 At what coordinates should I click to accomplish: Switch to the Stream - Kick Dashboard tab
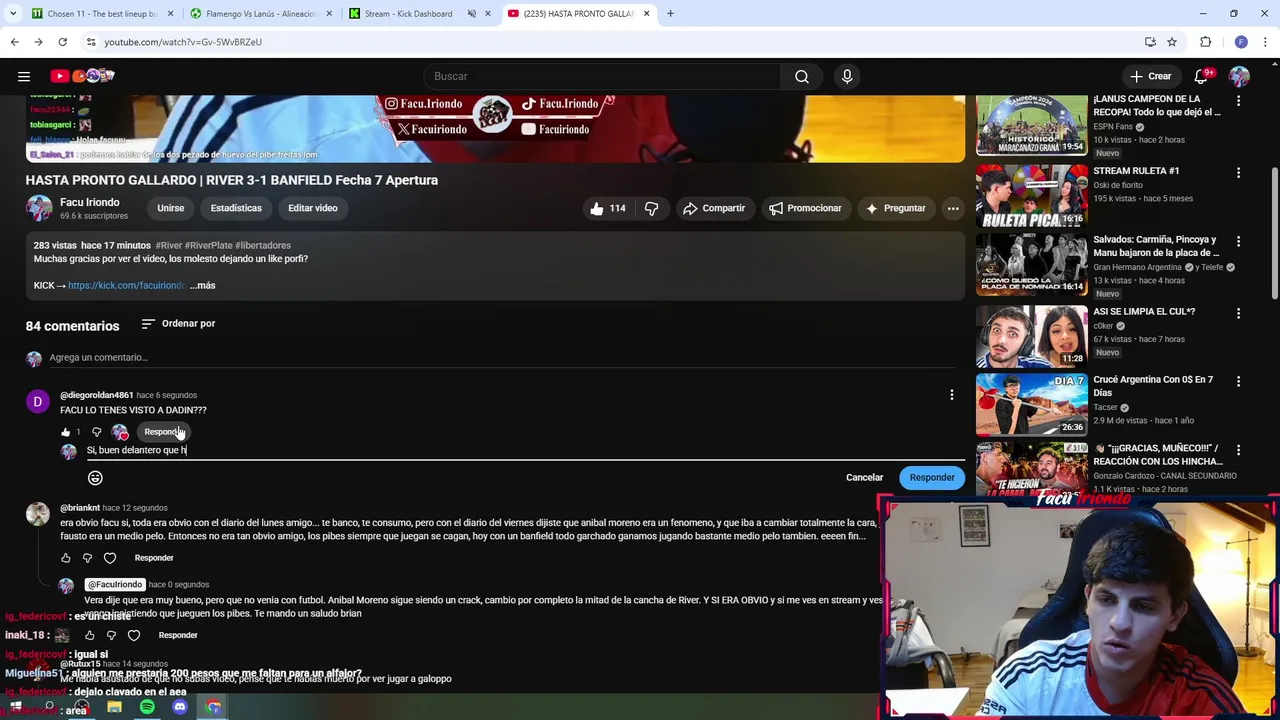[x=420, y=14]
